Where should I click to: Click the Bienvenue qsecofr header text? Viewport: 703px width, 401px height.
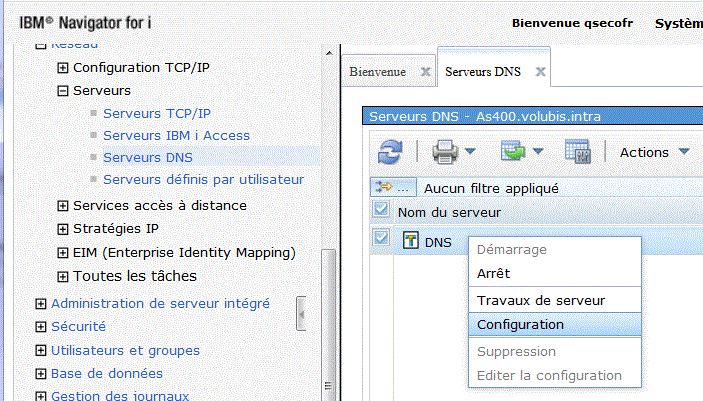(573, 23)
